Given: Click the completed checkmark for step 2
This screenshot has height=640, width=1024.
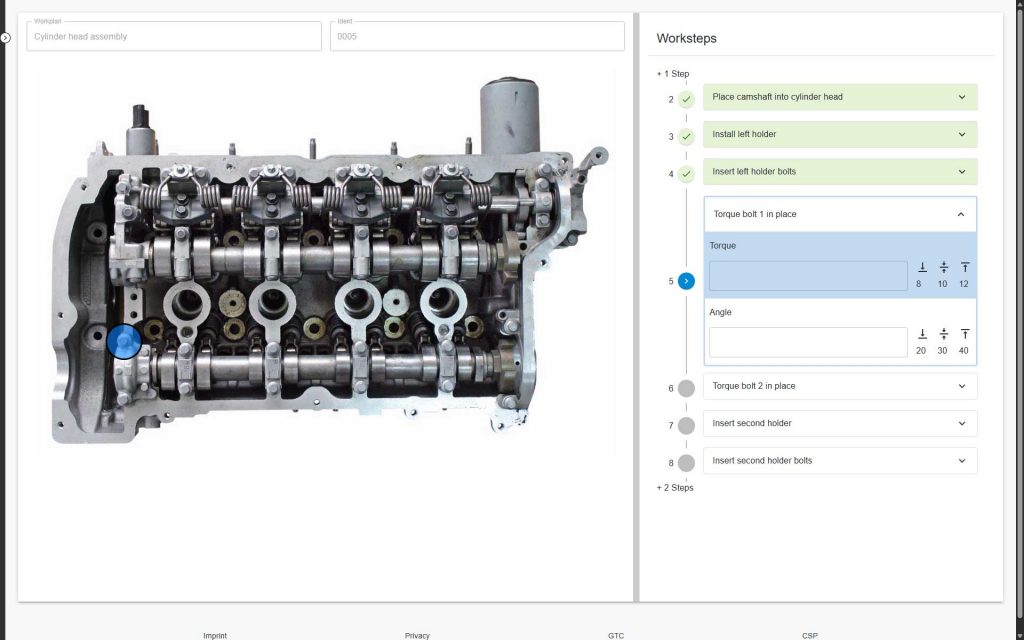Looking at the screenshot, I should 686,99.
